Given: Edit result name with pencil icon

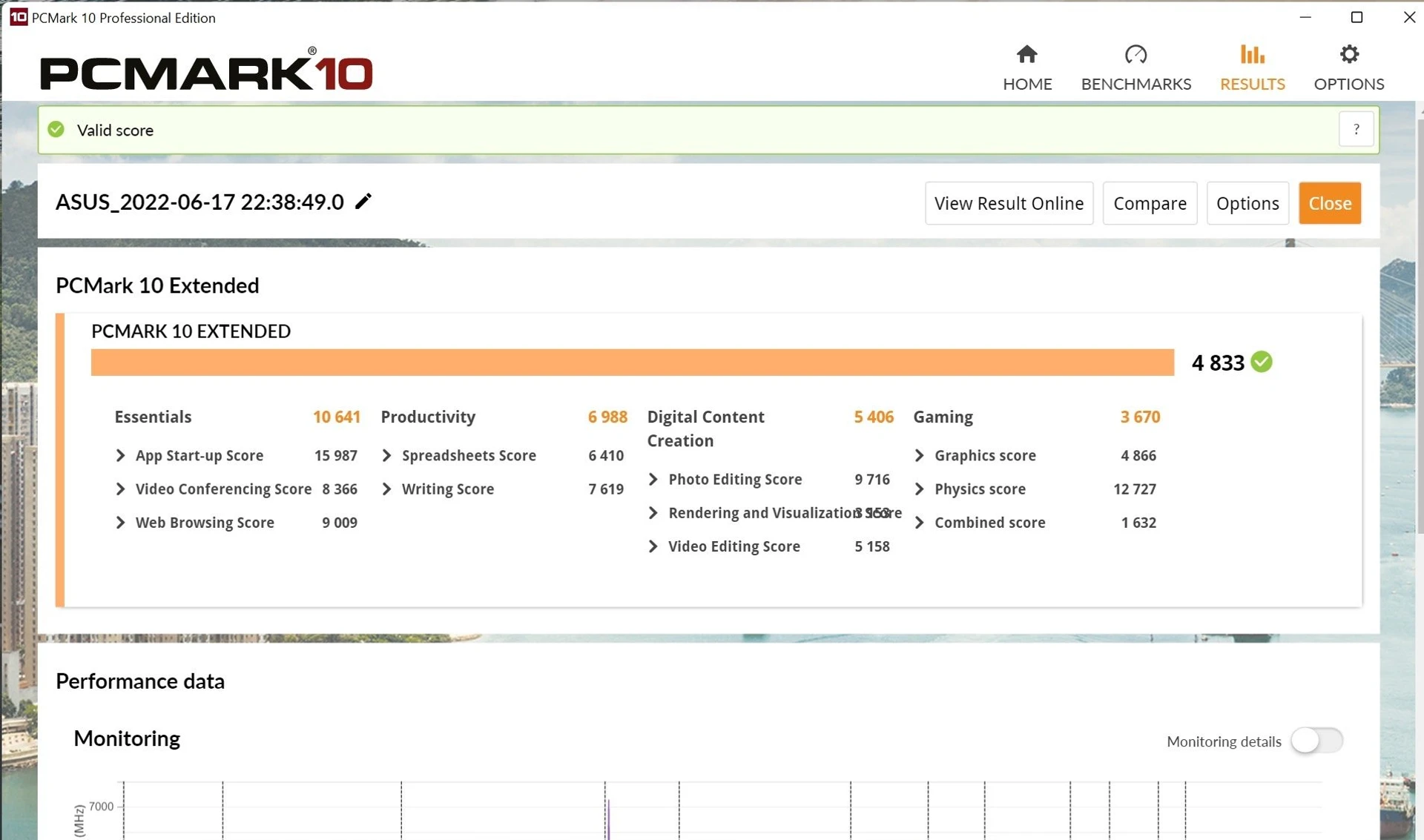Looking at the screenshot, I should [x=363, y=202].
